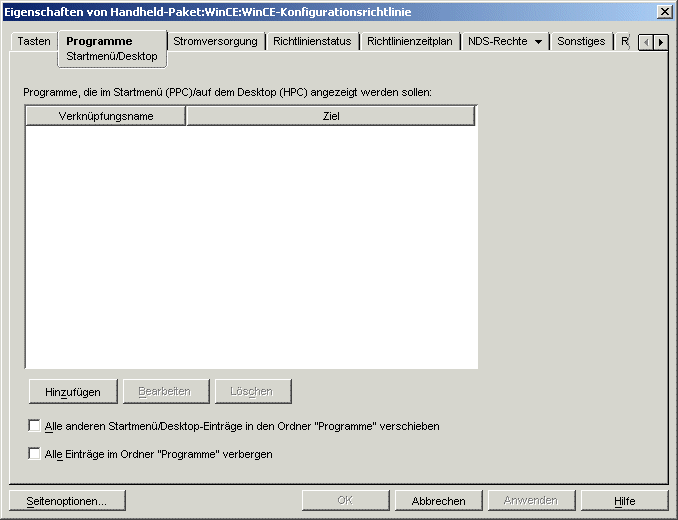
Task: Cancel with the Abbrechen button
Action: [x=438, y=501]
